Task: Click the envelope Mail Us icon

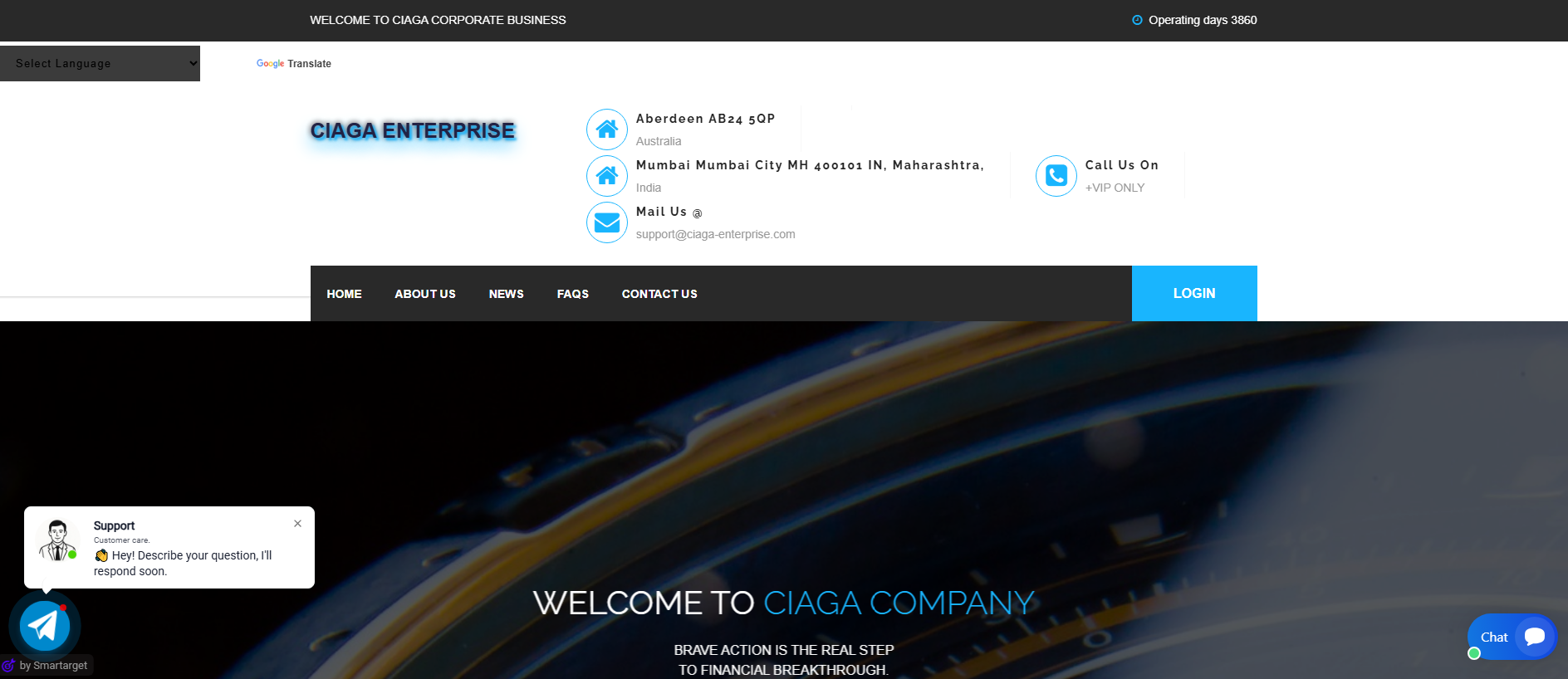Action: [607, 222]
